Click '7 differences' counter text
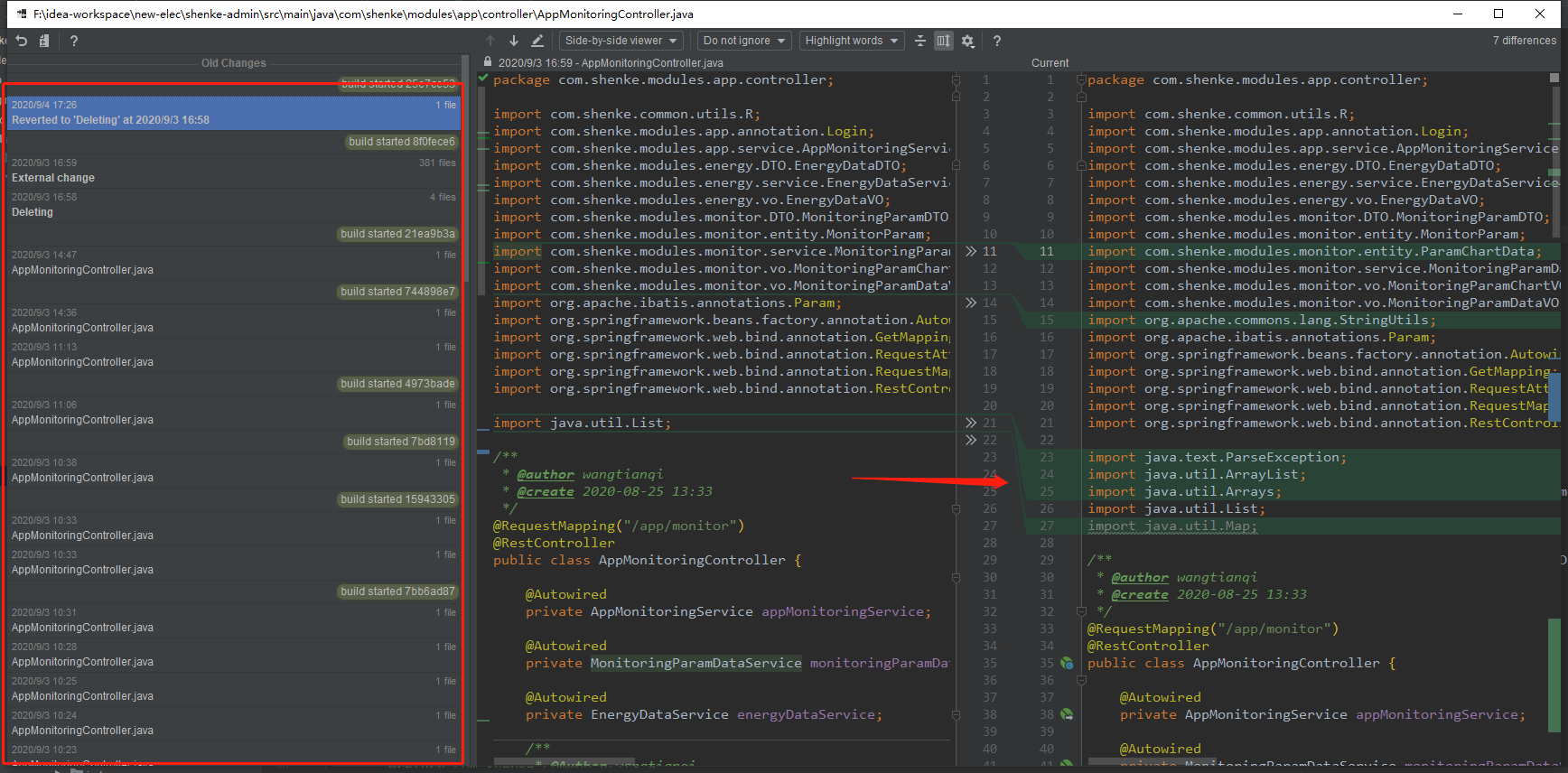 pyautogui.click(x=1524, y=41)
